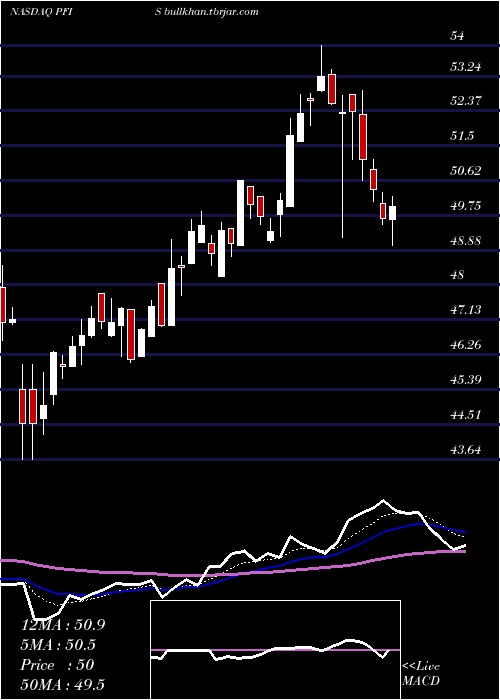Click the 54 price axis label
The height and width of the screenshot is (700, 500).
click(x=458, y=36)
